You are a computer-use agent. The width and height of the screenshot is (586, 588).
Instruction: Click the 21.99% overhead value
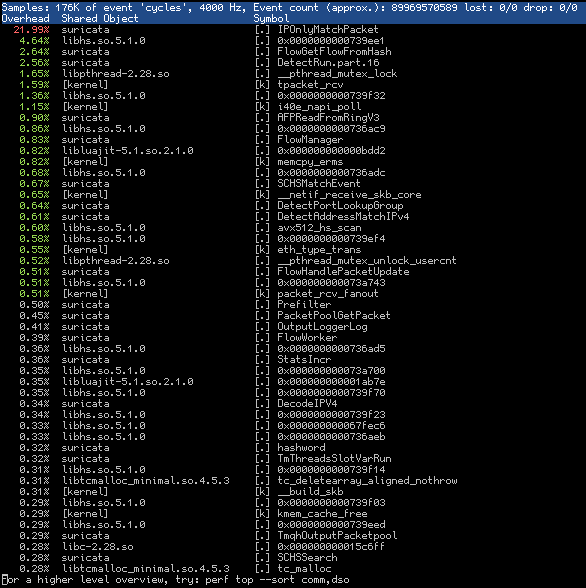31,30
